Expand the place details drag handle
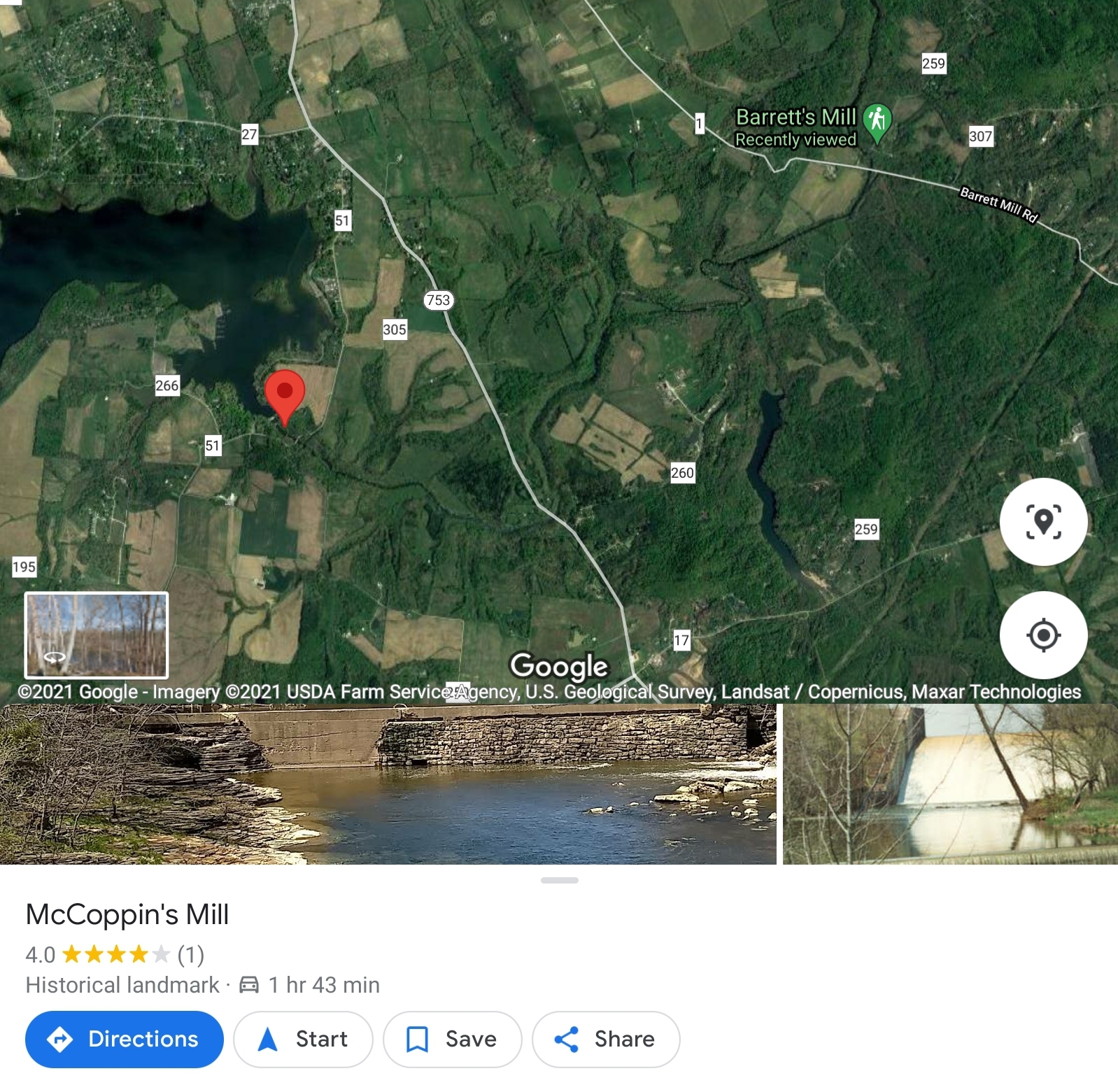 point(559,880)
